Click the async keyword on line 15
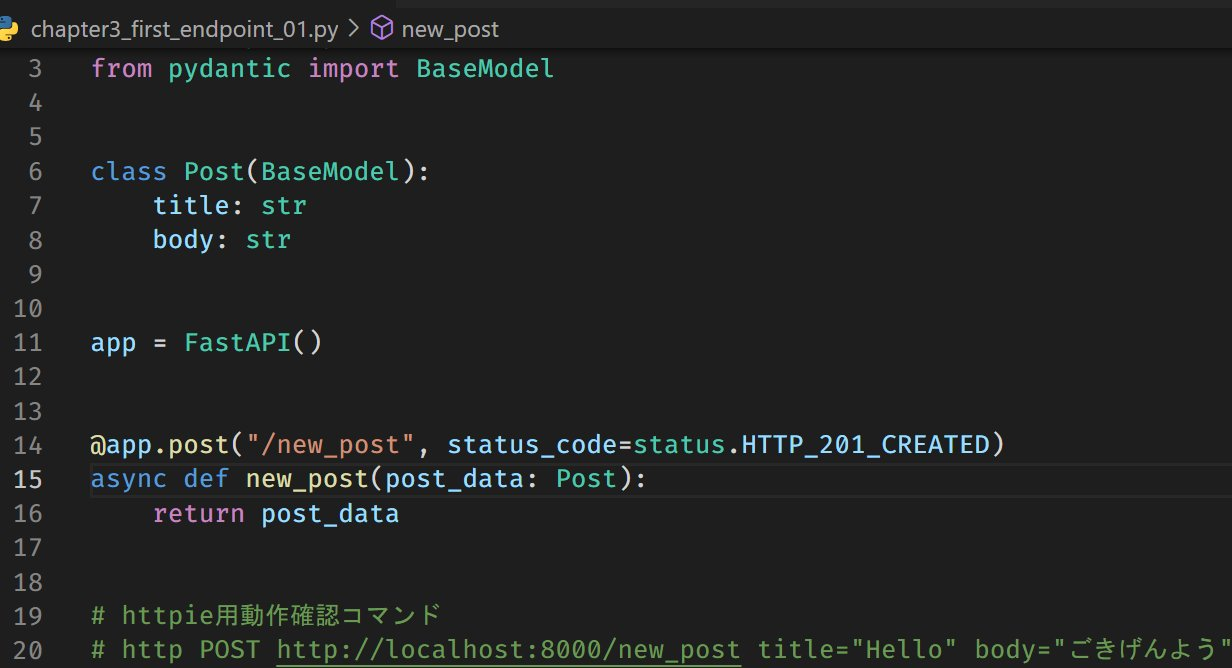Screen dimensions: 1232x668 point(128,479)
